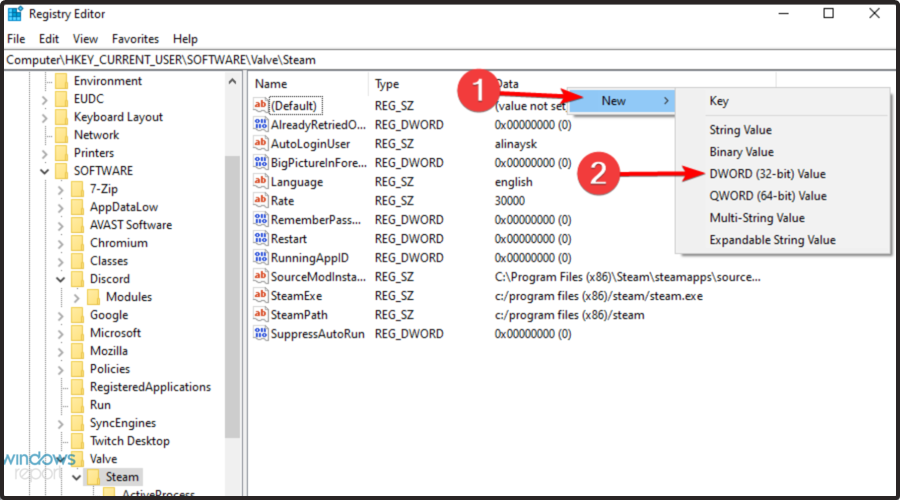Click the Environment folder icon
Screen dimensions: 900x500
tap(62, 81)
